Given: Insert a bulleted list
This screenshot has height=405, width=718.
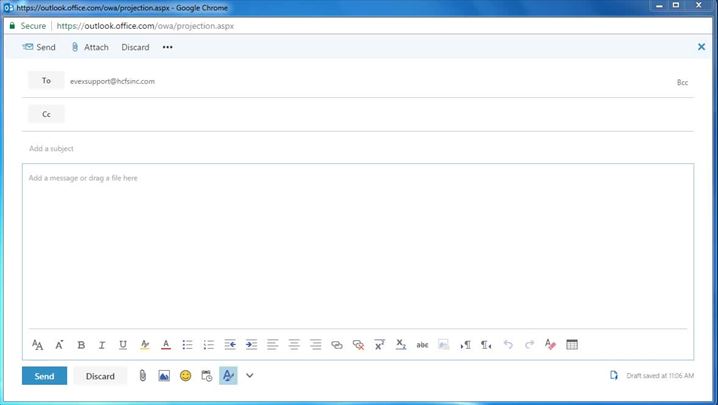Looking at the screenshot, I should click(x=187, y=345).
